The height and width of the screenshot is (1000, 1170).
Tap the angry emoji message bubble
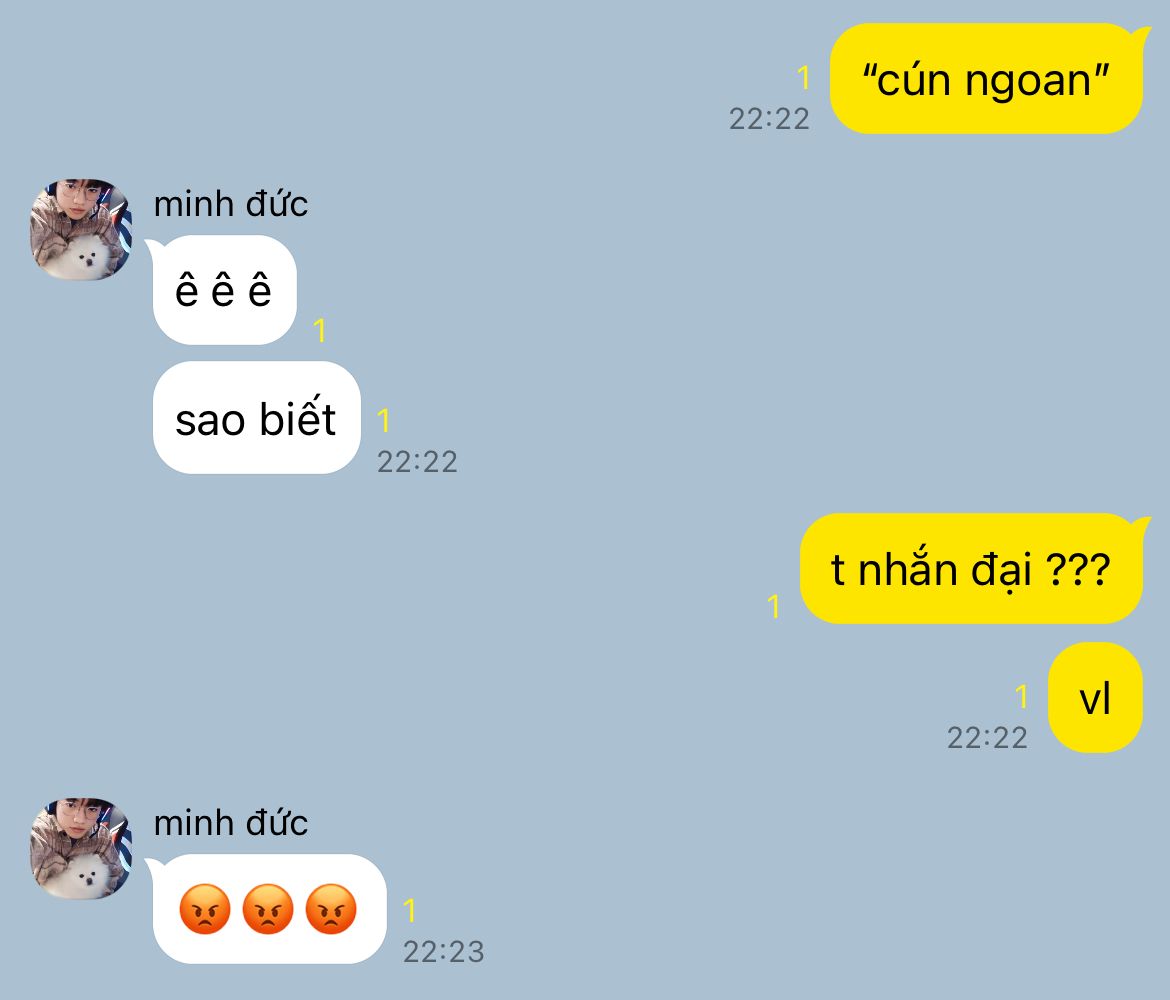pyautogui.click(x=269, y=909)
